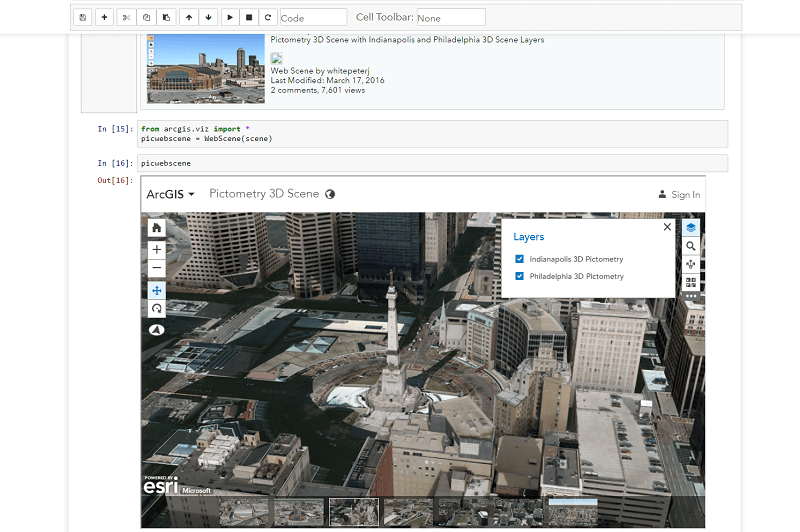Select the Rotate navigation tool
This screenshot has height=532, width=800.
(x=157, y=309)
